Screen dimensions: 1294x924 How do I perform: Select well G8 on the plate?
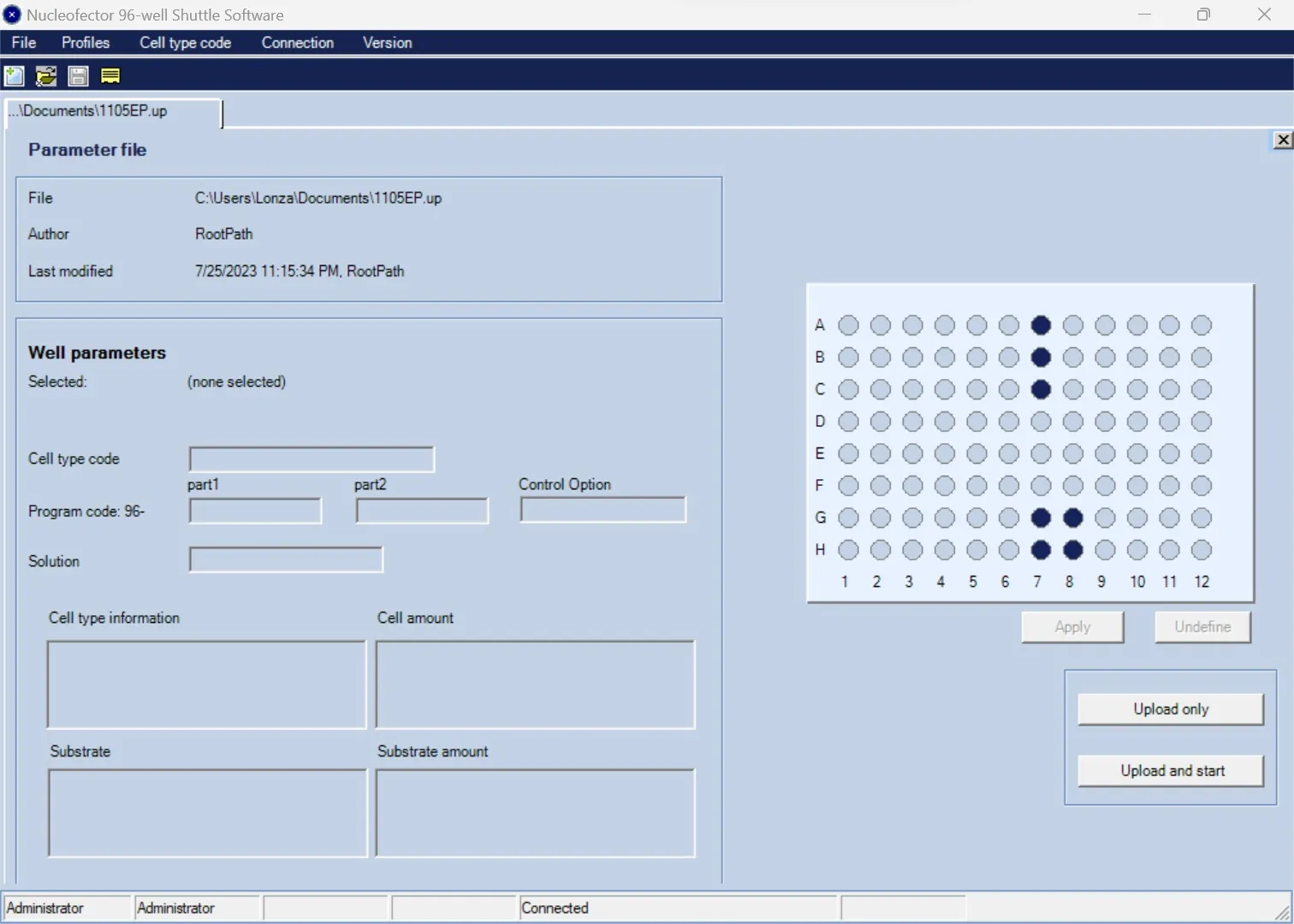pyautogui.click(x=1073, y=518)
